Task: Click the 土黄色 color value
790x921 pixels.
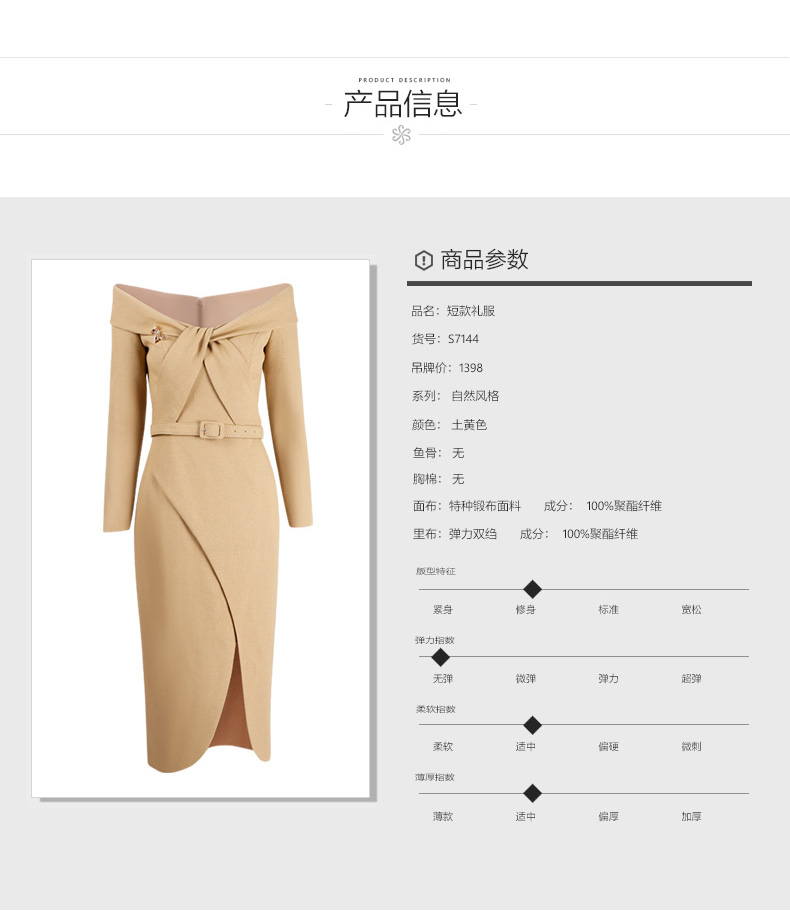Action: pos(469,425)
